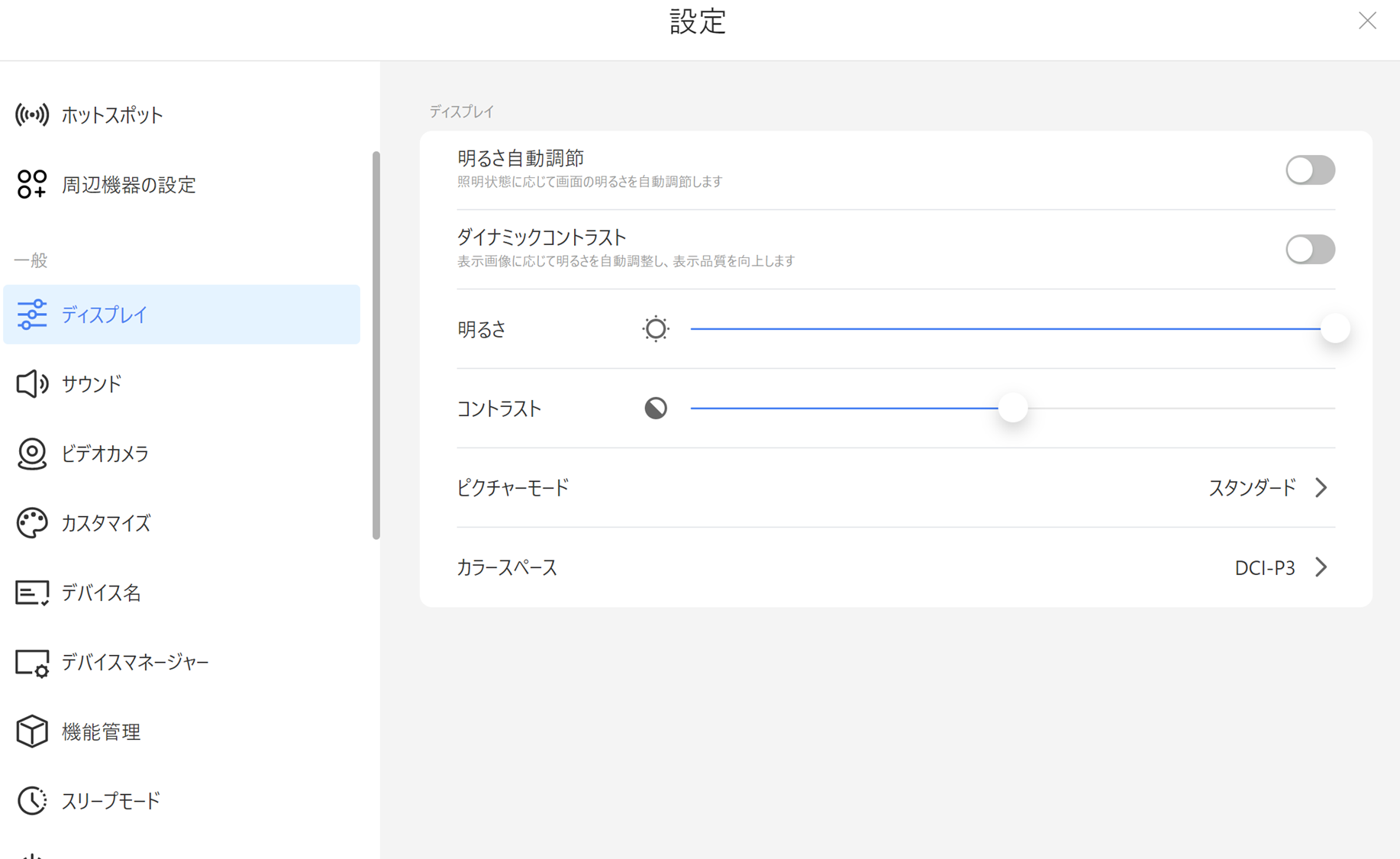
Task: Click the コントラスト slider handle
Action: [x=1013, y=408]
